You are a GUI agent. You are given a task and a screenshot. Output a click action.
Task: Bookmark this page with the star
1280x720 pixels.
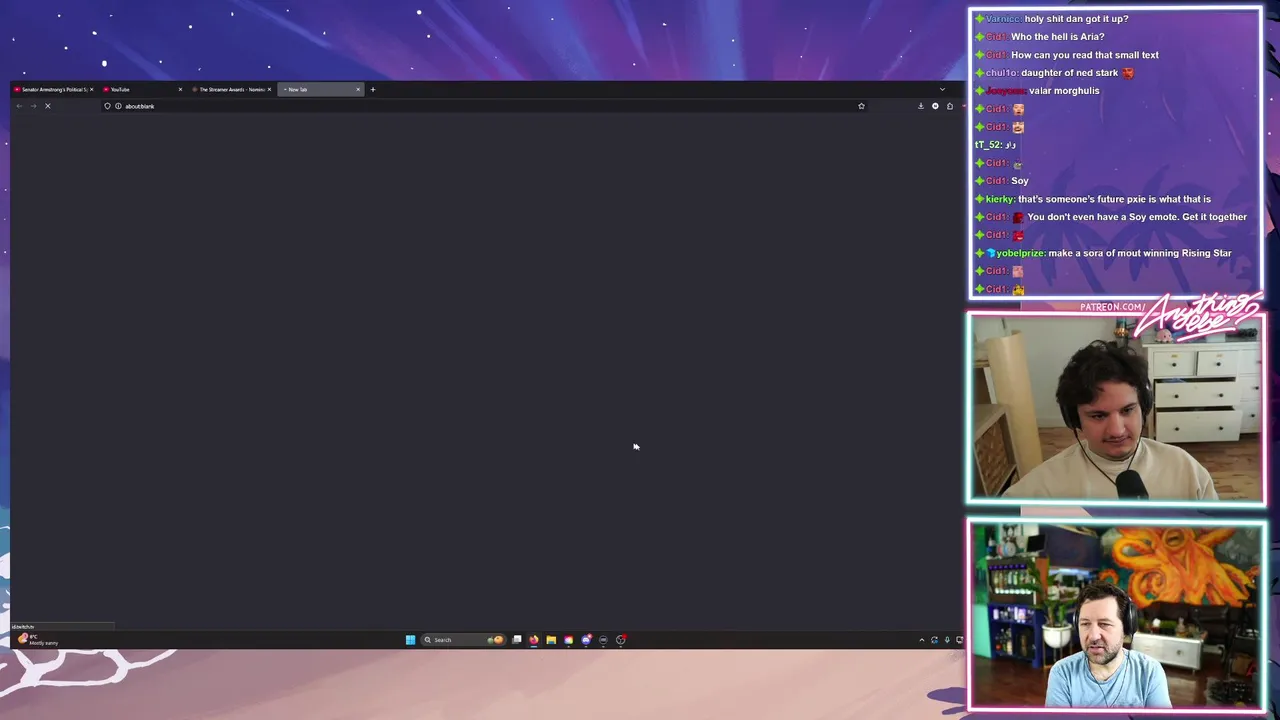[861, 106]
